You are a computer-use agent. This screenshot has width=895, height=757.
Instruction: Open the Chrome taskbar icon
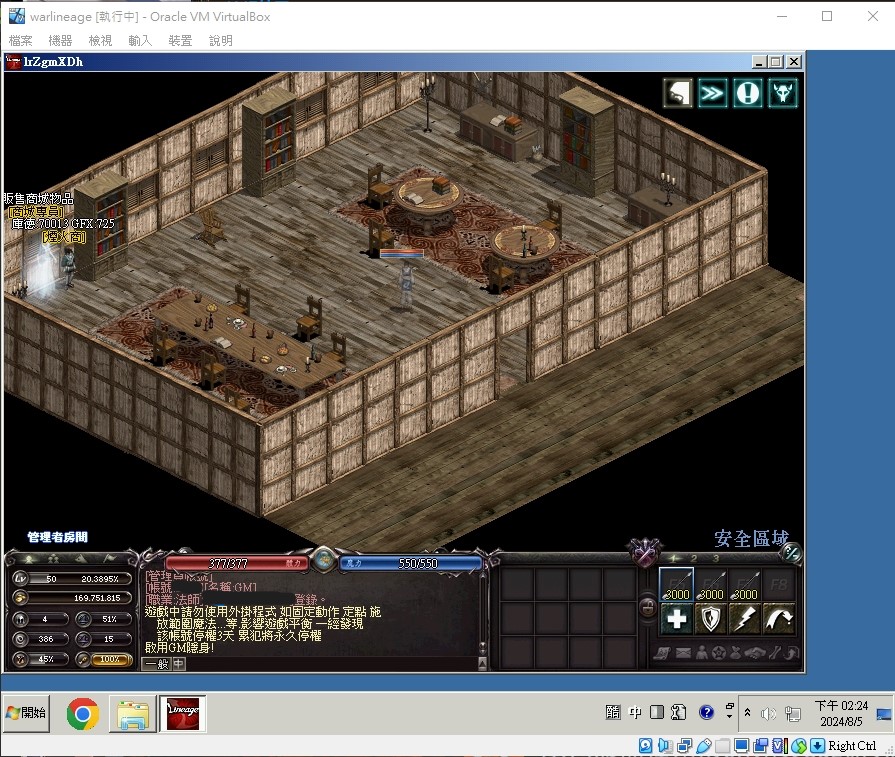click(82, 714)
